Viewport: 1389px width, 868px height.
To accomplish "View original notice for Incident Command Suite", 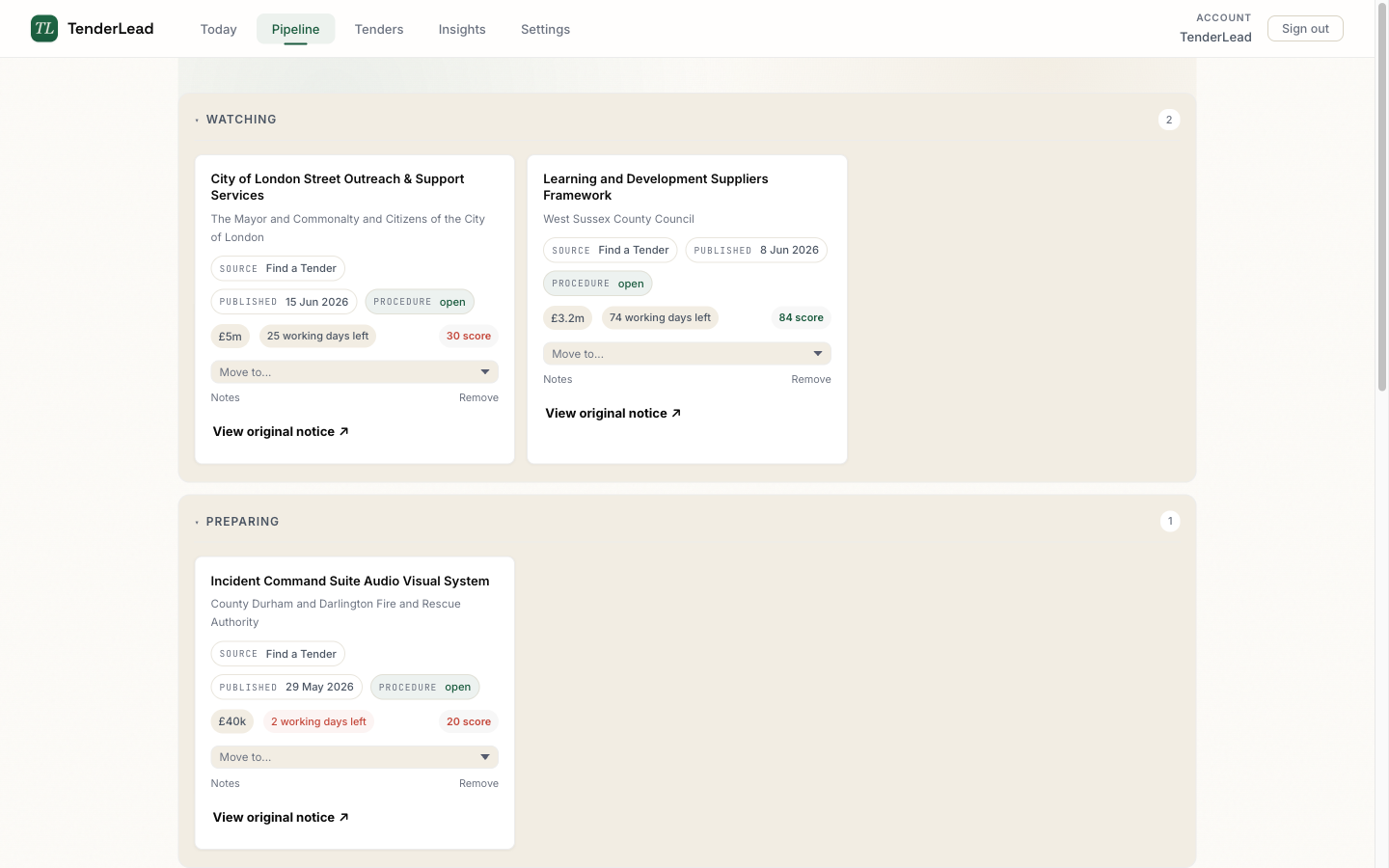I will click(281, 817).
